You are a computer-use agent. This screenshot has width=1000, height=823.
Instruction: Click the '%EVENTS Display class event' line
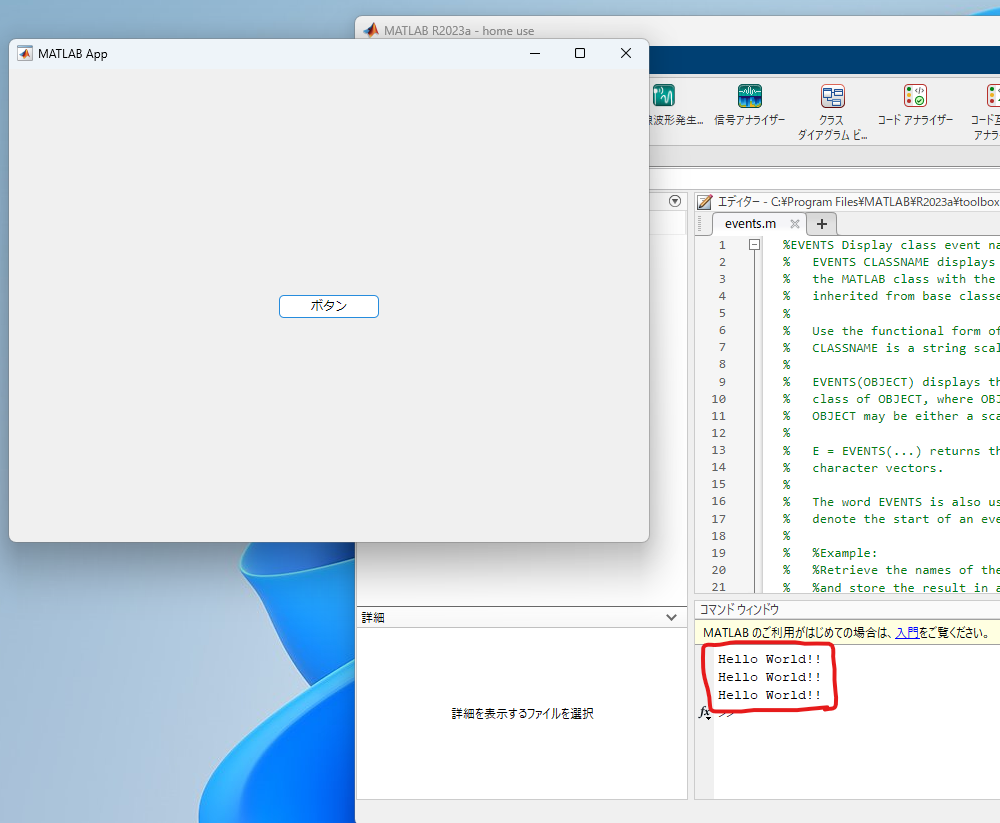891,245
